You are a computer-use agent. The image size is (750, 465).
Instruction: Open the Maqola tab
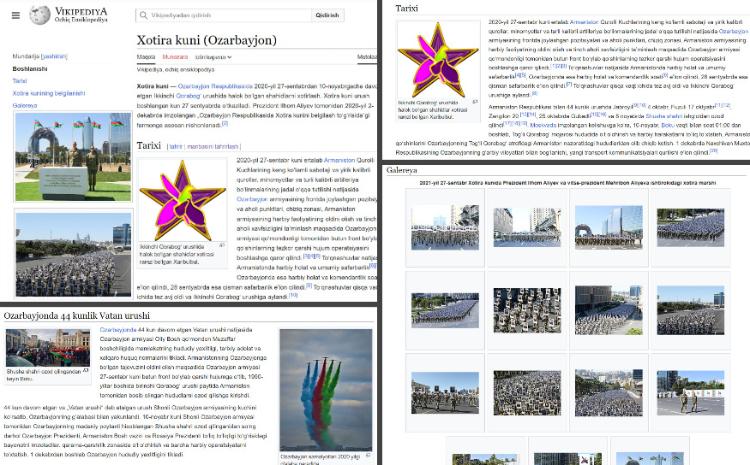click(146, 57)
